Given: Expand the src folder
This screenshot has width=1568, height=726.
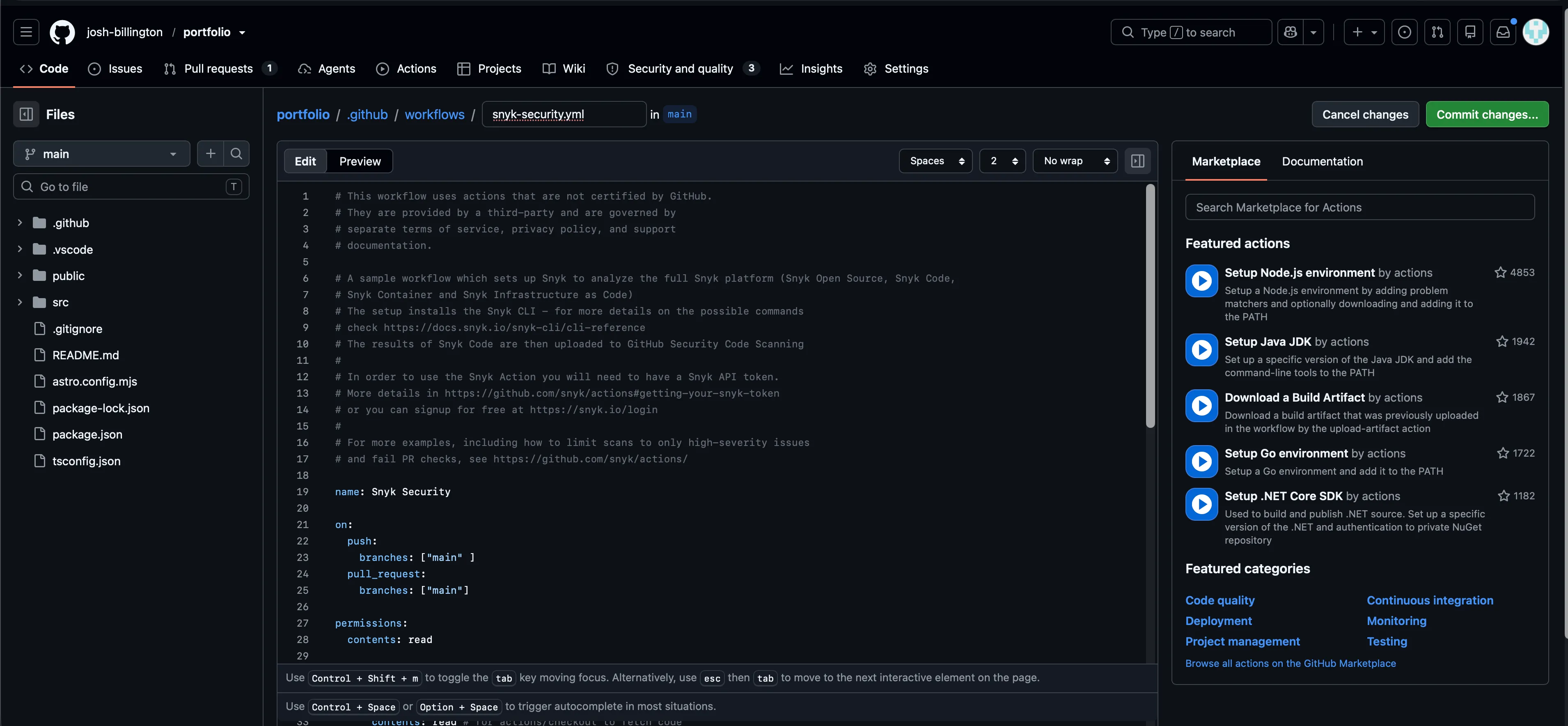Looking at the screenshot, I should click(19, 302).
